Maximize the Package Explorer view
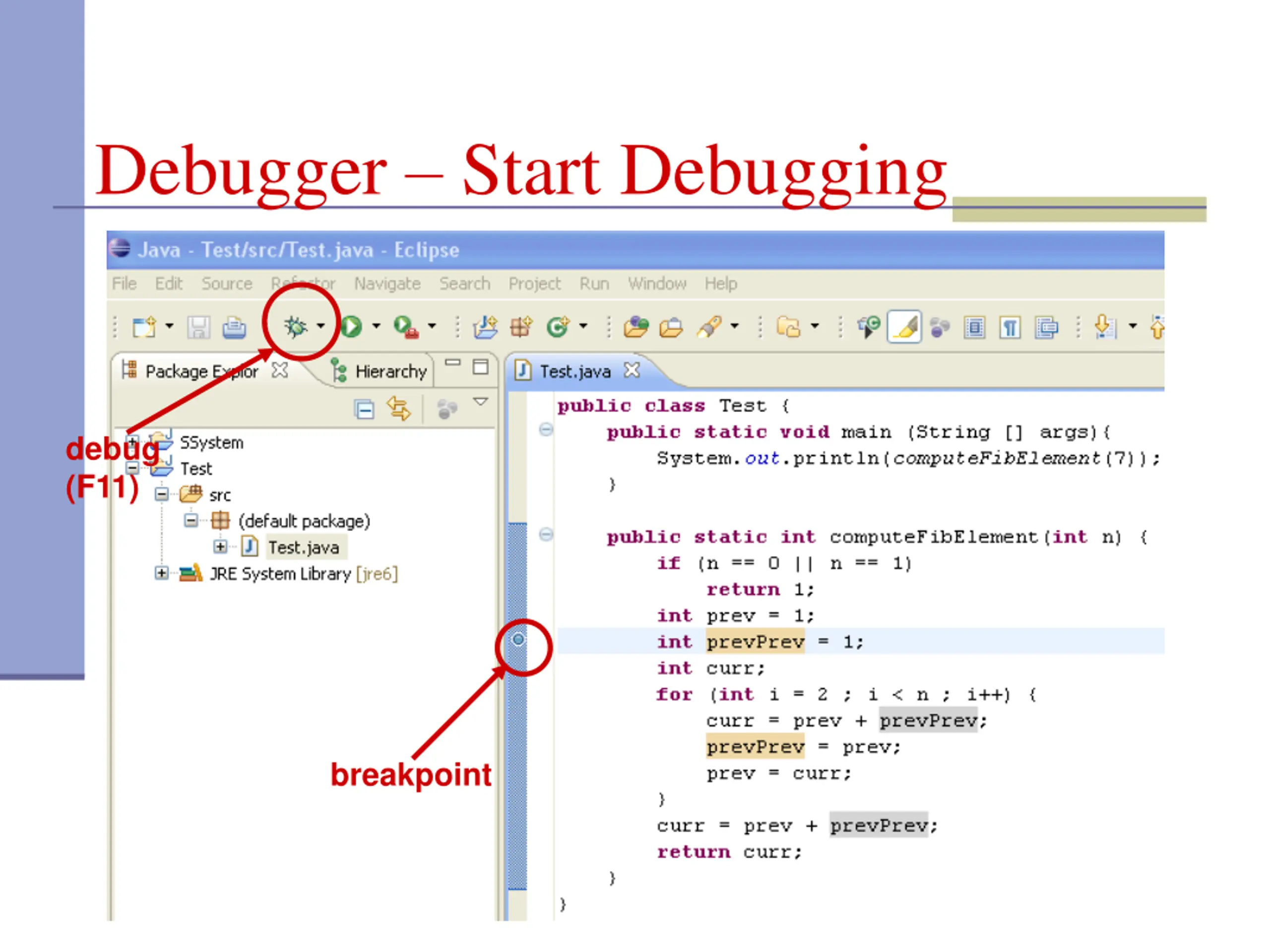The image size is (1270, 952). (x=481, y=367)
